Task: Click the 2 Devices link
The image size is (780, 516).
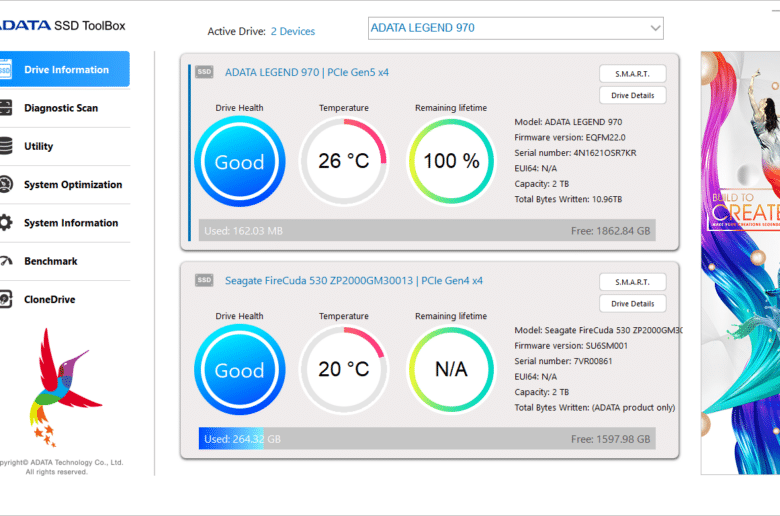Action: click(x=293, y=31)
